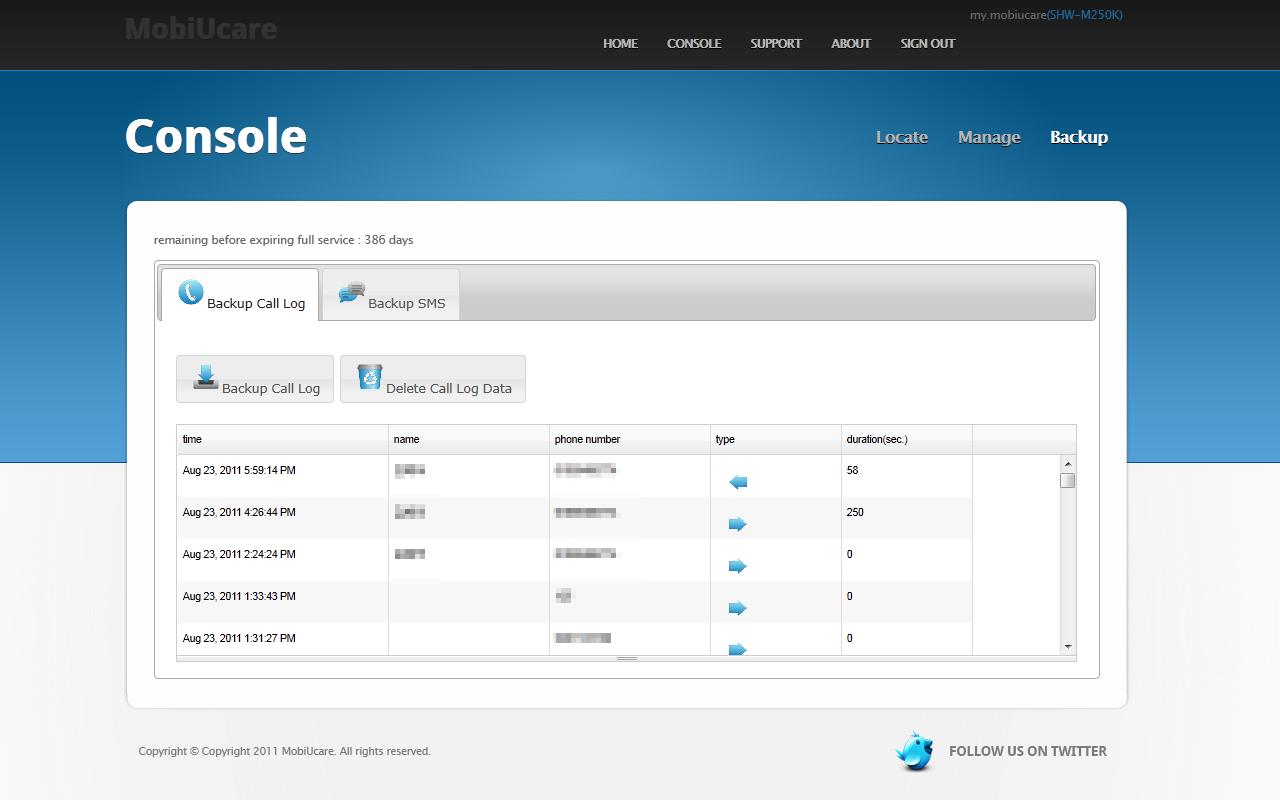This screenshot has height=800, width=1280.
Task: Click the download arrow icon on backup button
Action: [206, 377]
